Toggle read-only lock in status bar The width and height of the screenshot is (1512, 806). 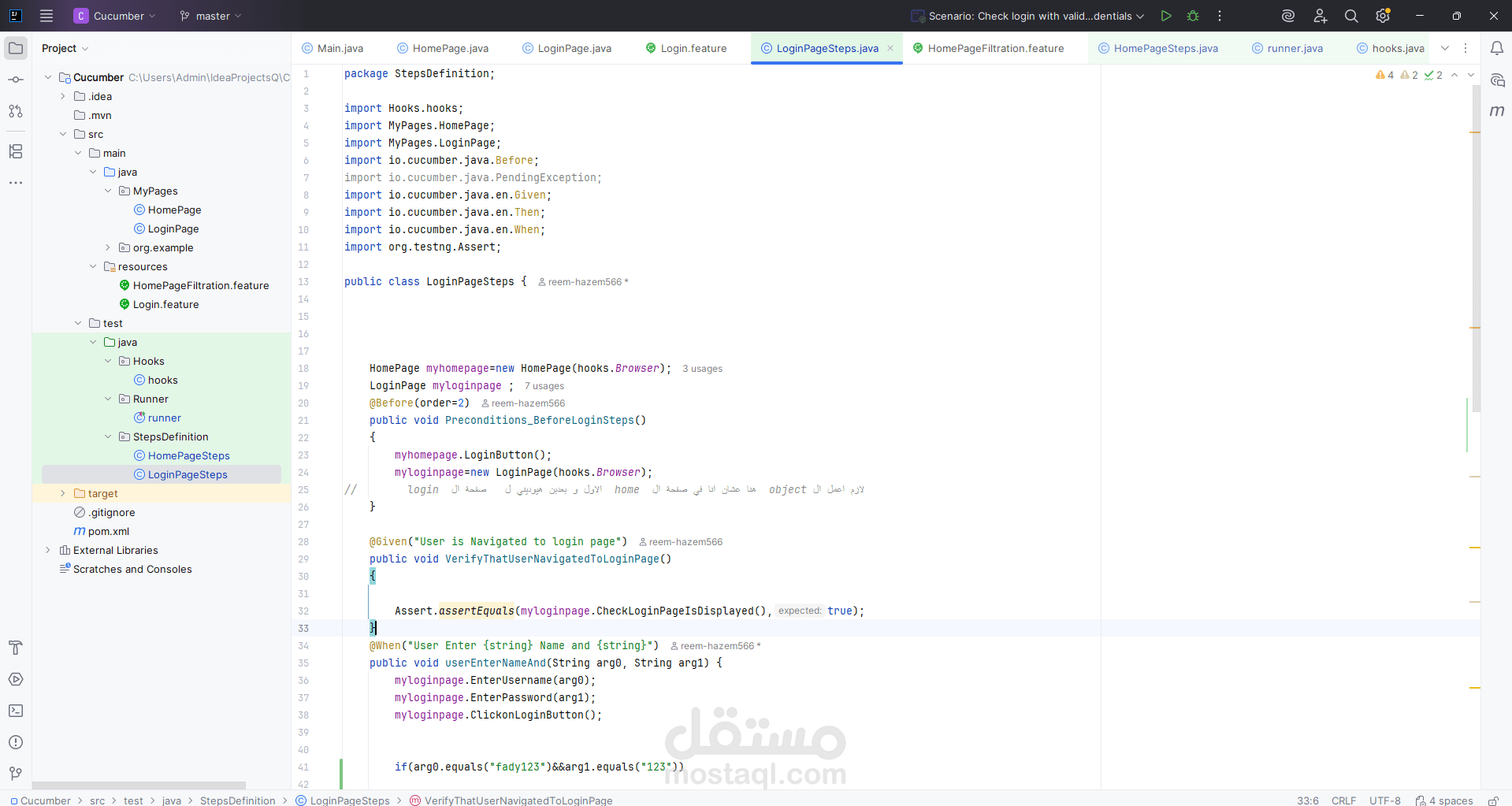coord(1493,800)
